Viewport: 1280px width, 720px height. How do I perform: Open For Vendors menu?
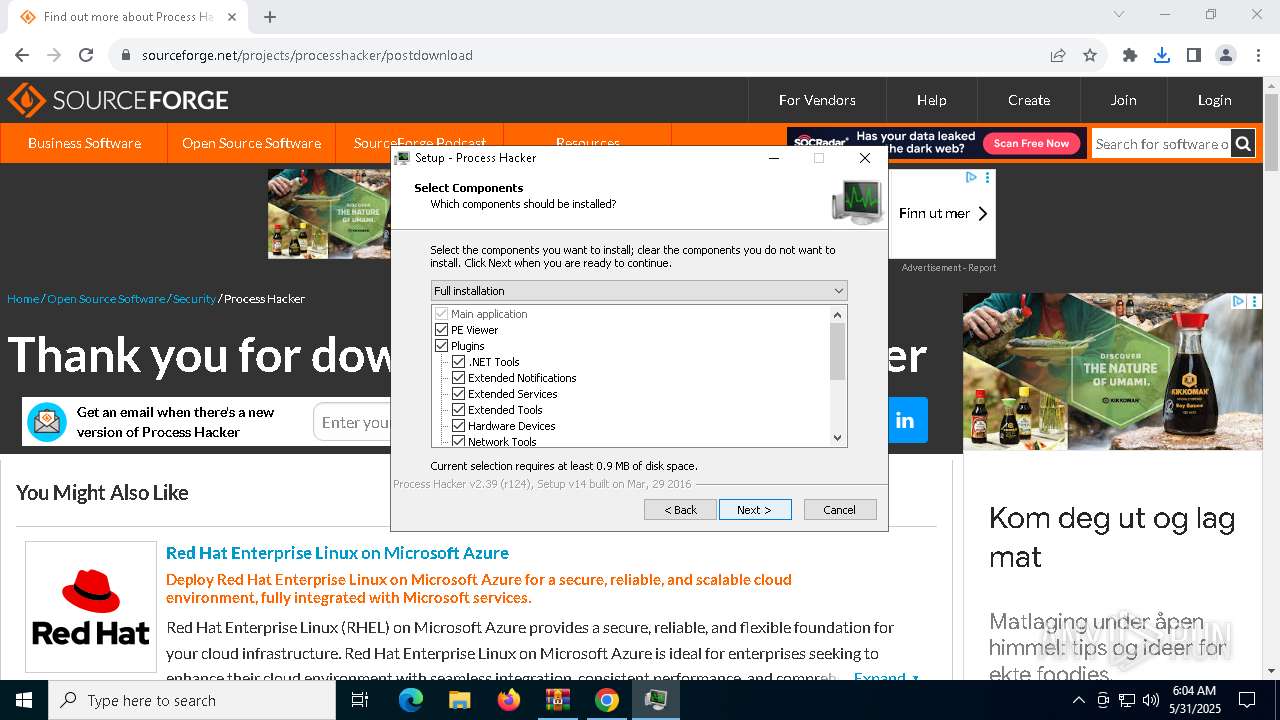pos(817,100)
